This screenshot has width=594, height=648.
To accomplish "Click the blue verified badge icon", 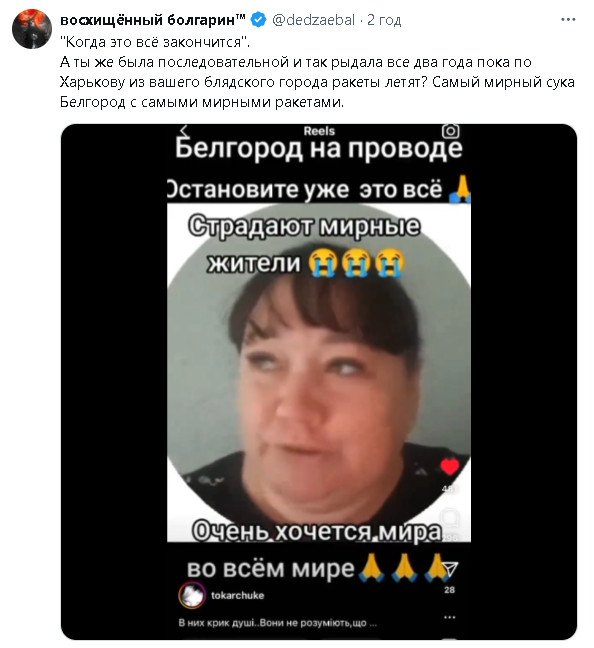I will (x=258, y=20).
